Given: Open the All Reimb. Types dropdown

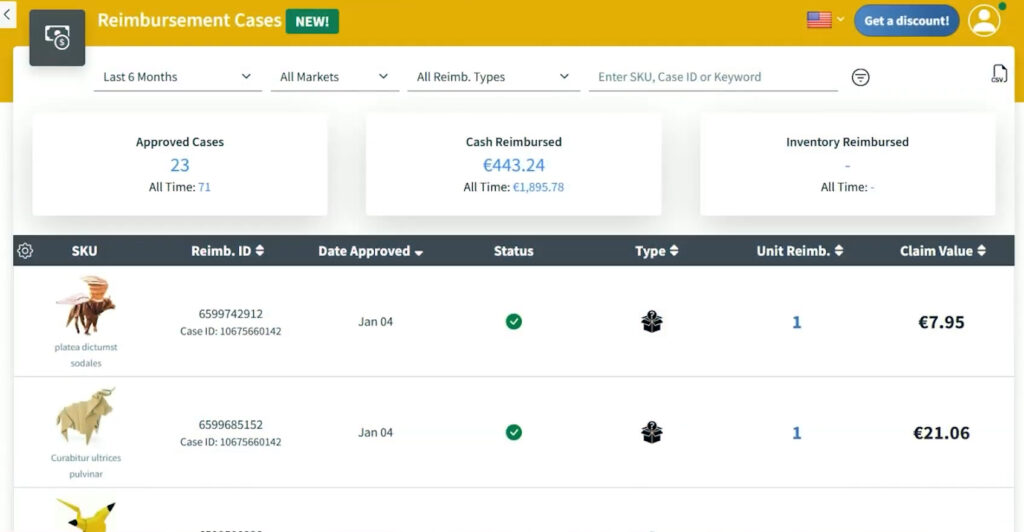Looking at the screenshot, I should point(493,77).
